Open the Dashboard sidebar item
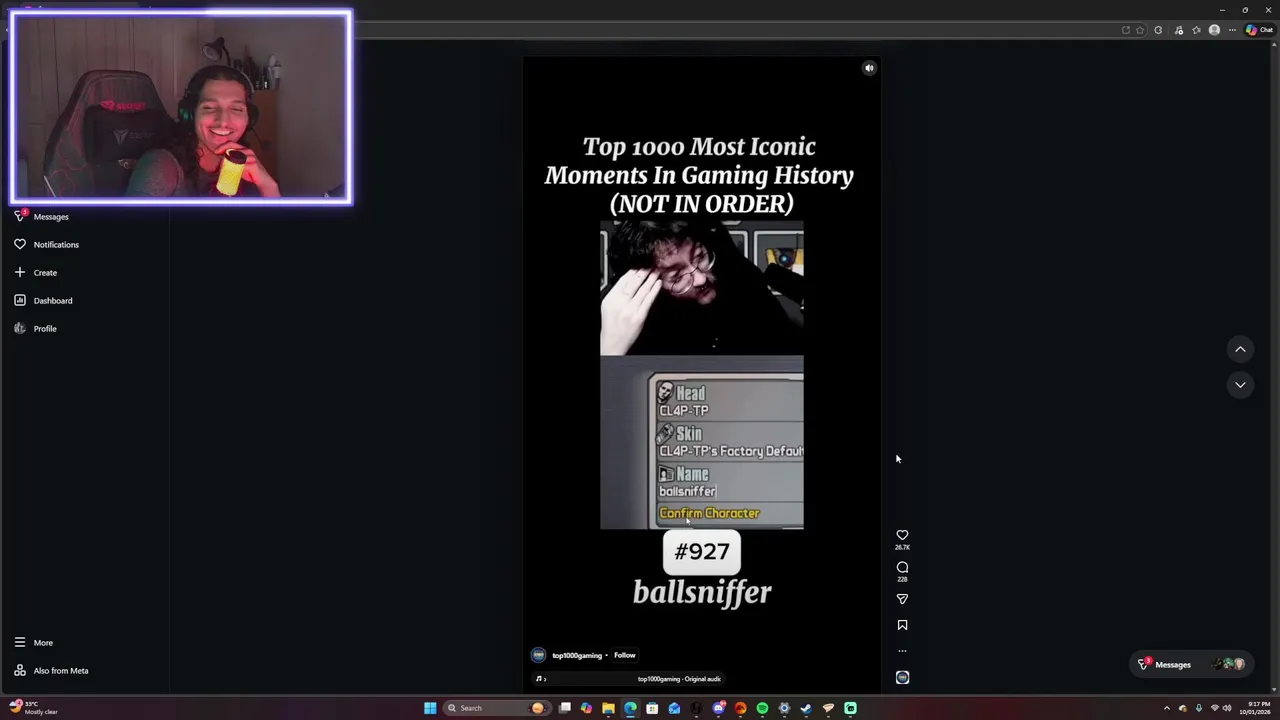Viewport: 1280px width, 720px height. (43, 300)
